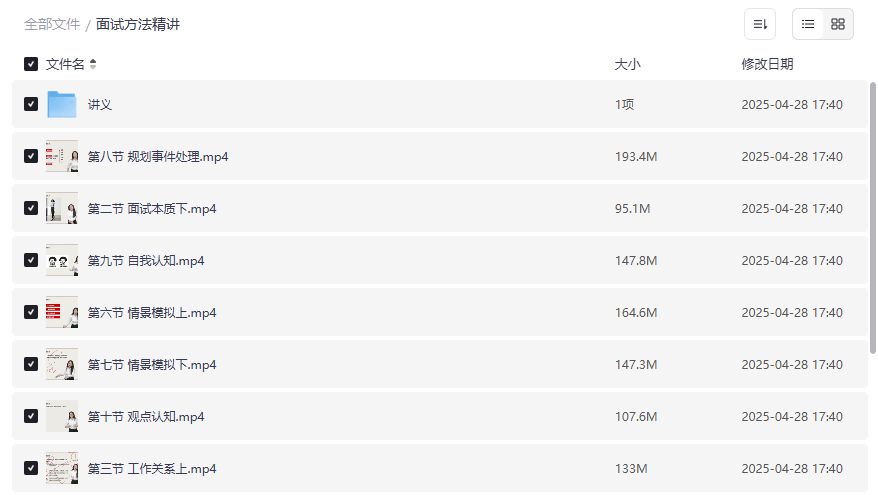Screen dimensions: 878x495
Task: Uncheck the 第七节 情景模拟下.mp4 checkbox
Action: (31, 365)
